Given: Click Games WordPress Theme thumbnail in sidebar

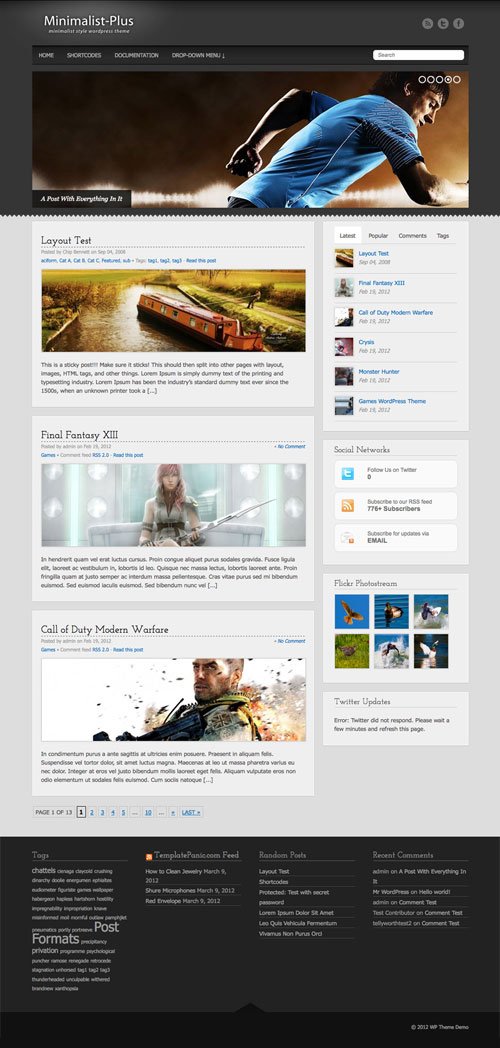Looking at the screenshot, I should [344, 405].
